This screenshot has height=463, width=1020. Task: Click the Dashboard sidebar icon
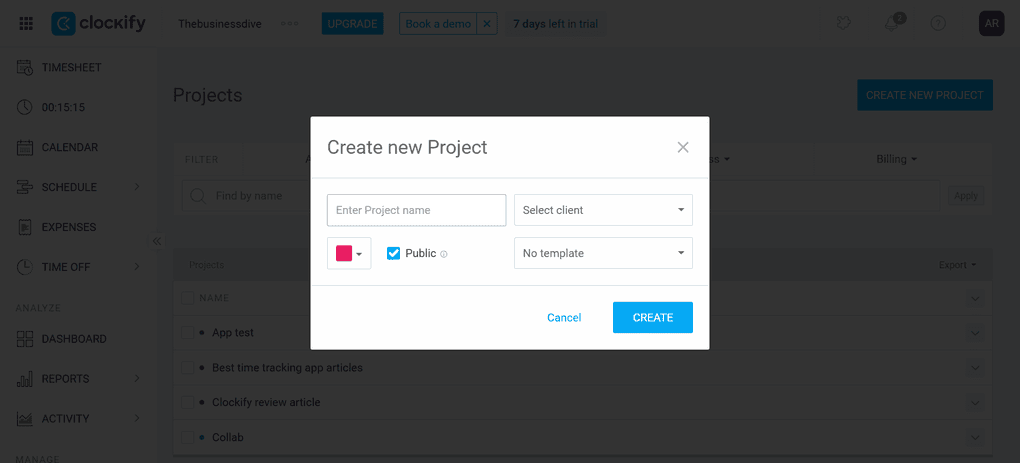pos(25,339)
